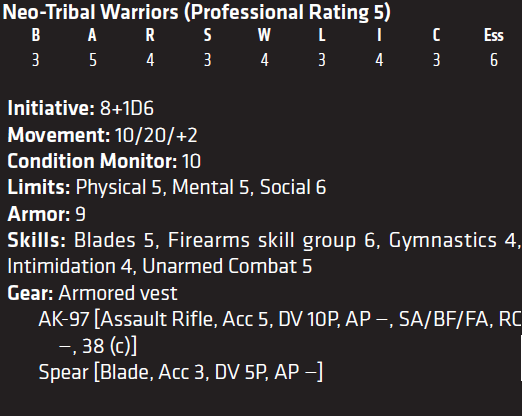Screen dimensions: 522x416
Task: Click the AK-97 weapon entry
Action: 280,333
